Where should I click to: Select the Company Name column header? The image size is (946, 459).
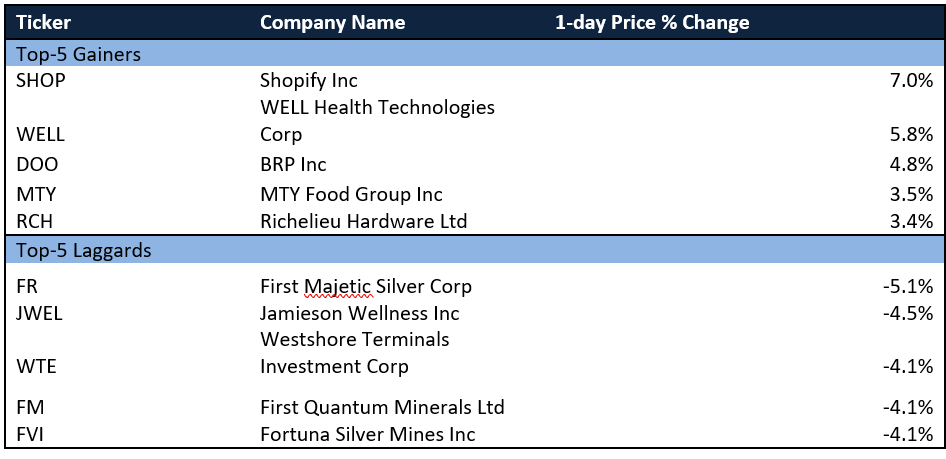332,23
